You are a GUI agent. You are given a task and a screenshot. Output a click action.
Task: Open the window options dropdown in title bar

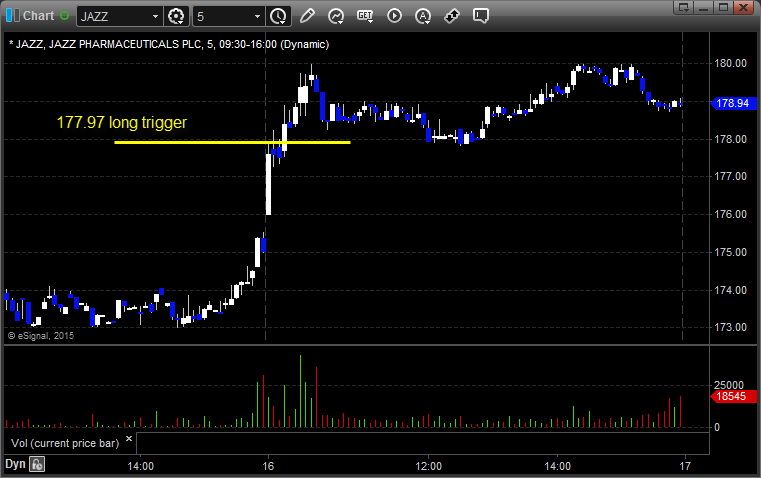684,7
